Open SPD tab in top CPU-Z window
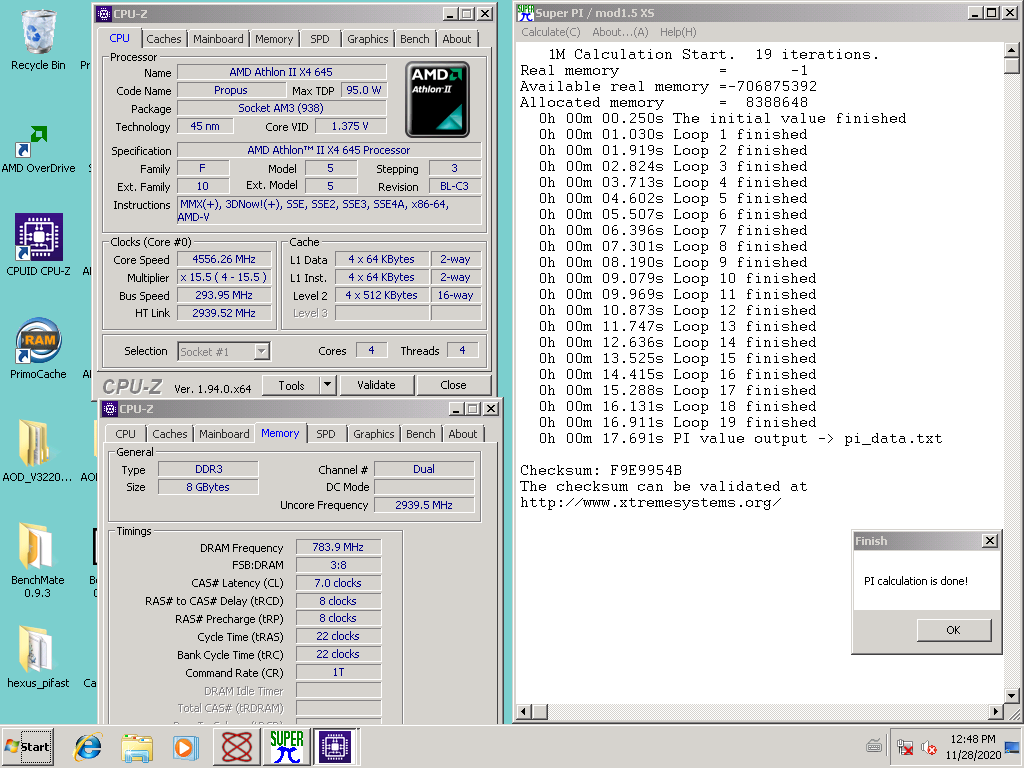This screenshot has height=768, width=1024. (x=319, y=39)
